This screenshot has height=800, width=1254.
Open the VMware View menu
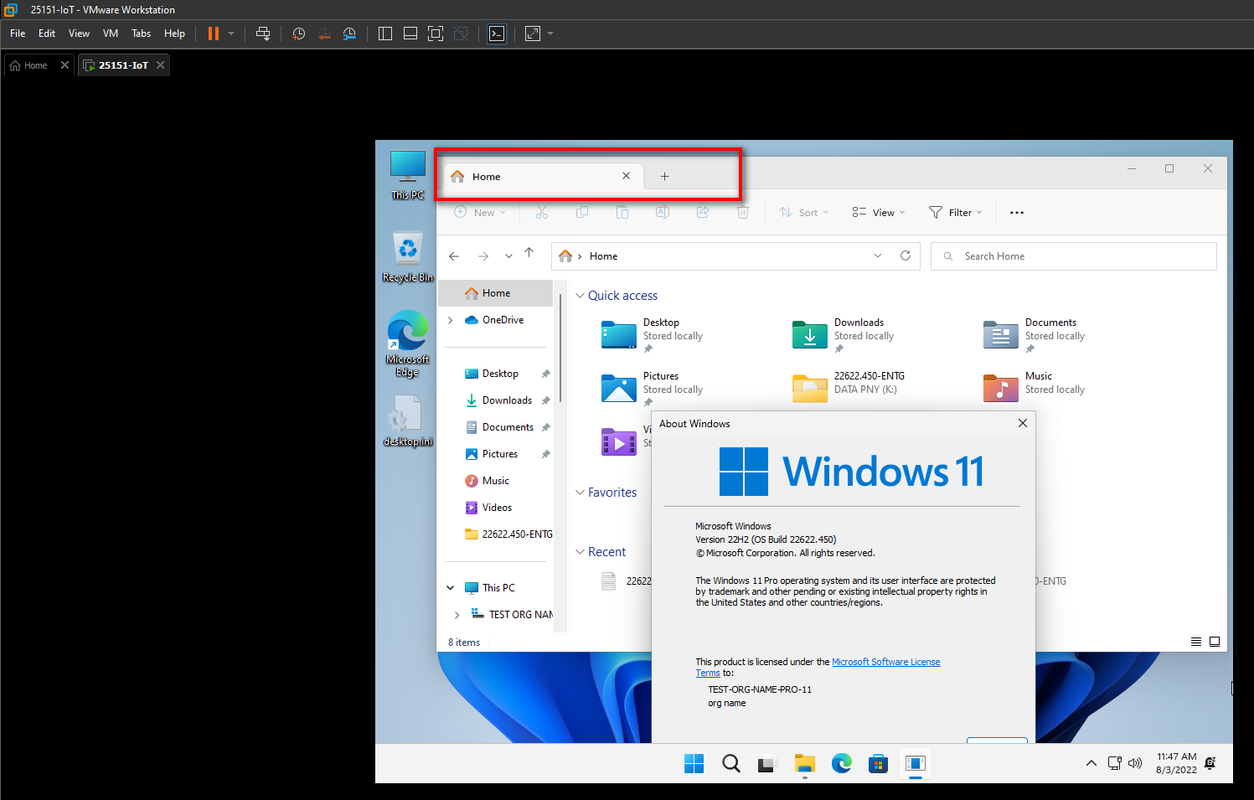pos(79,33)
